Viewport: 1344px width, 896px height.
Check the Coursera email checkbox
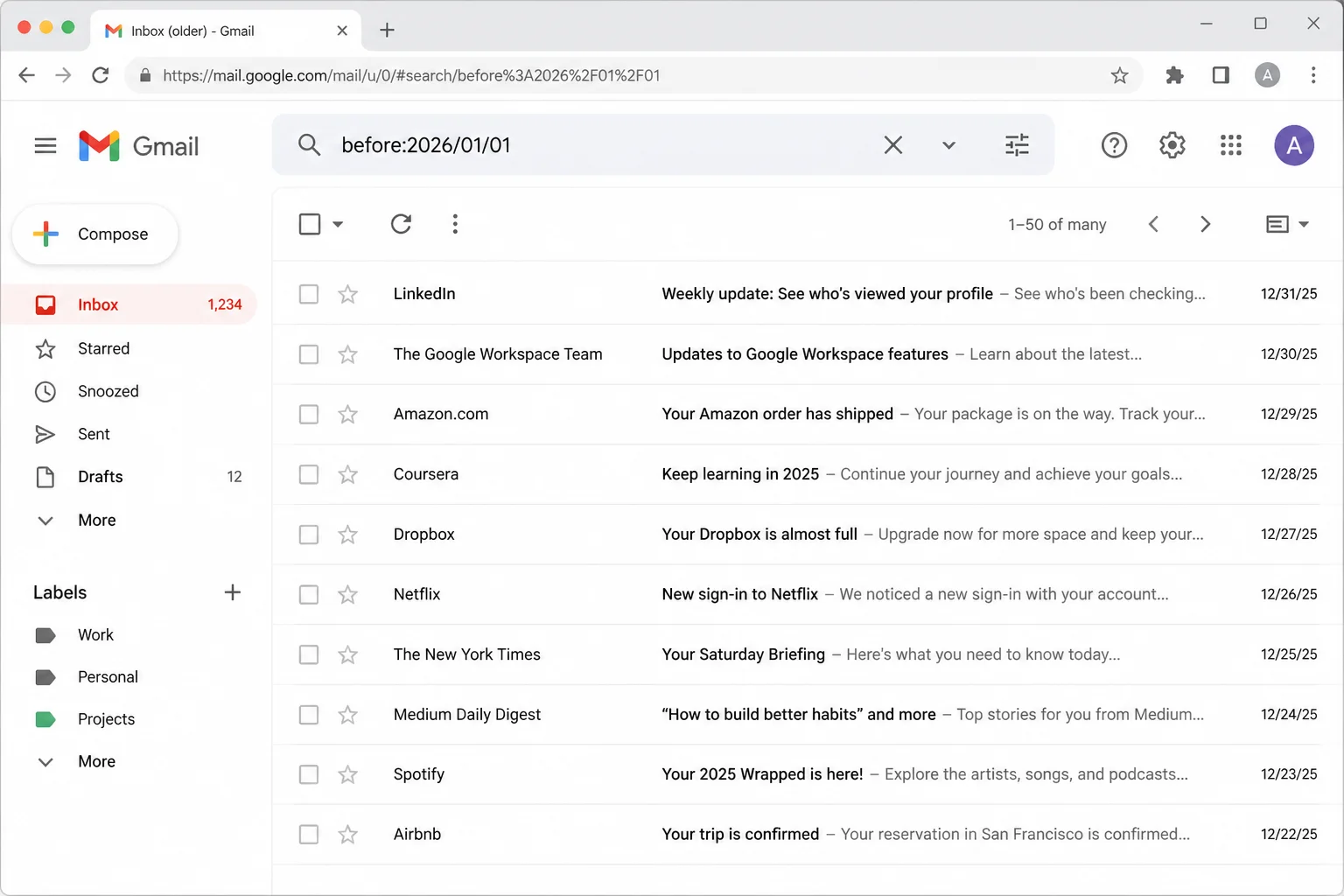(309, 474)
